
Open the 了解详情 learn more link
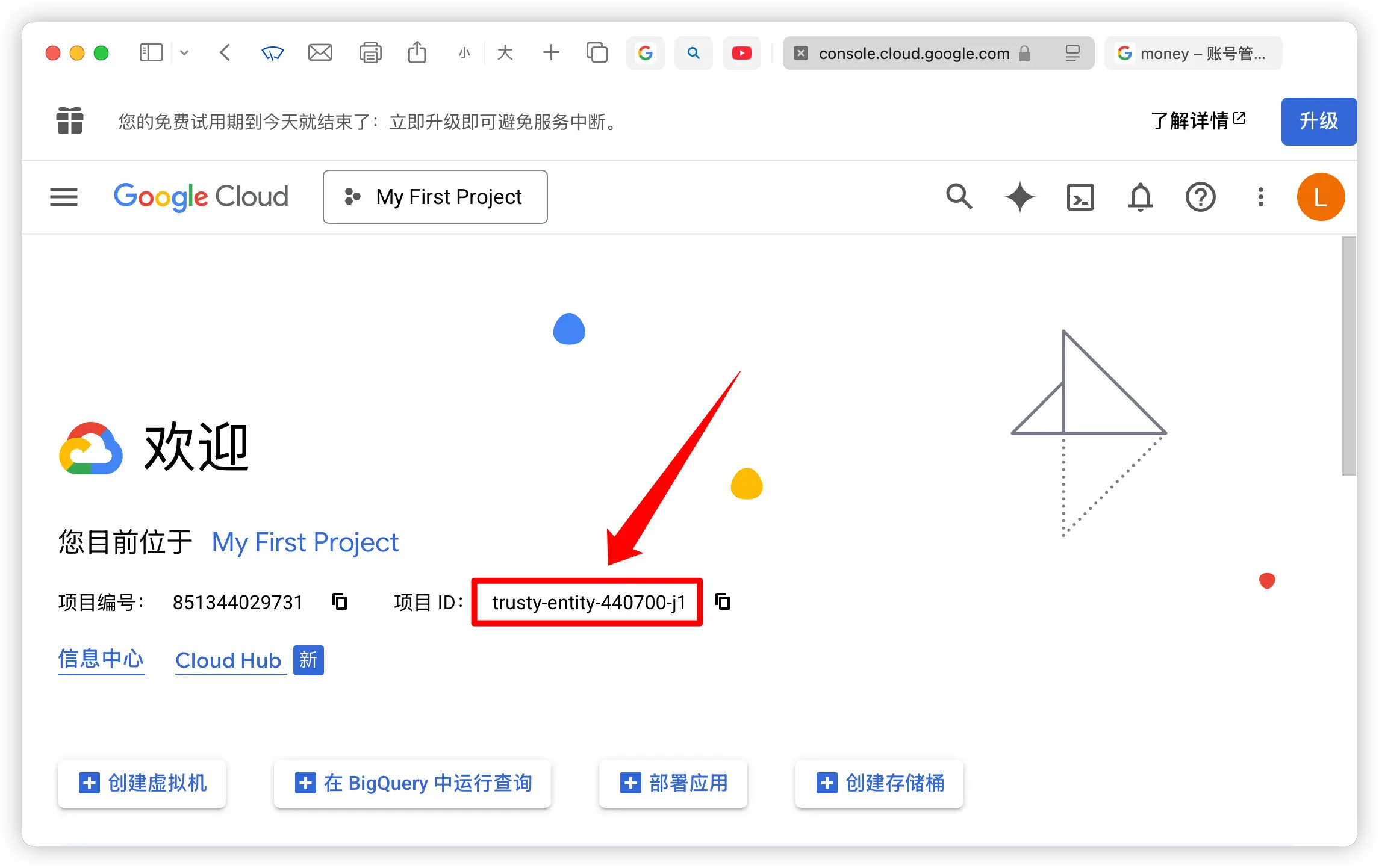click(1198, 121)
